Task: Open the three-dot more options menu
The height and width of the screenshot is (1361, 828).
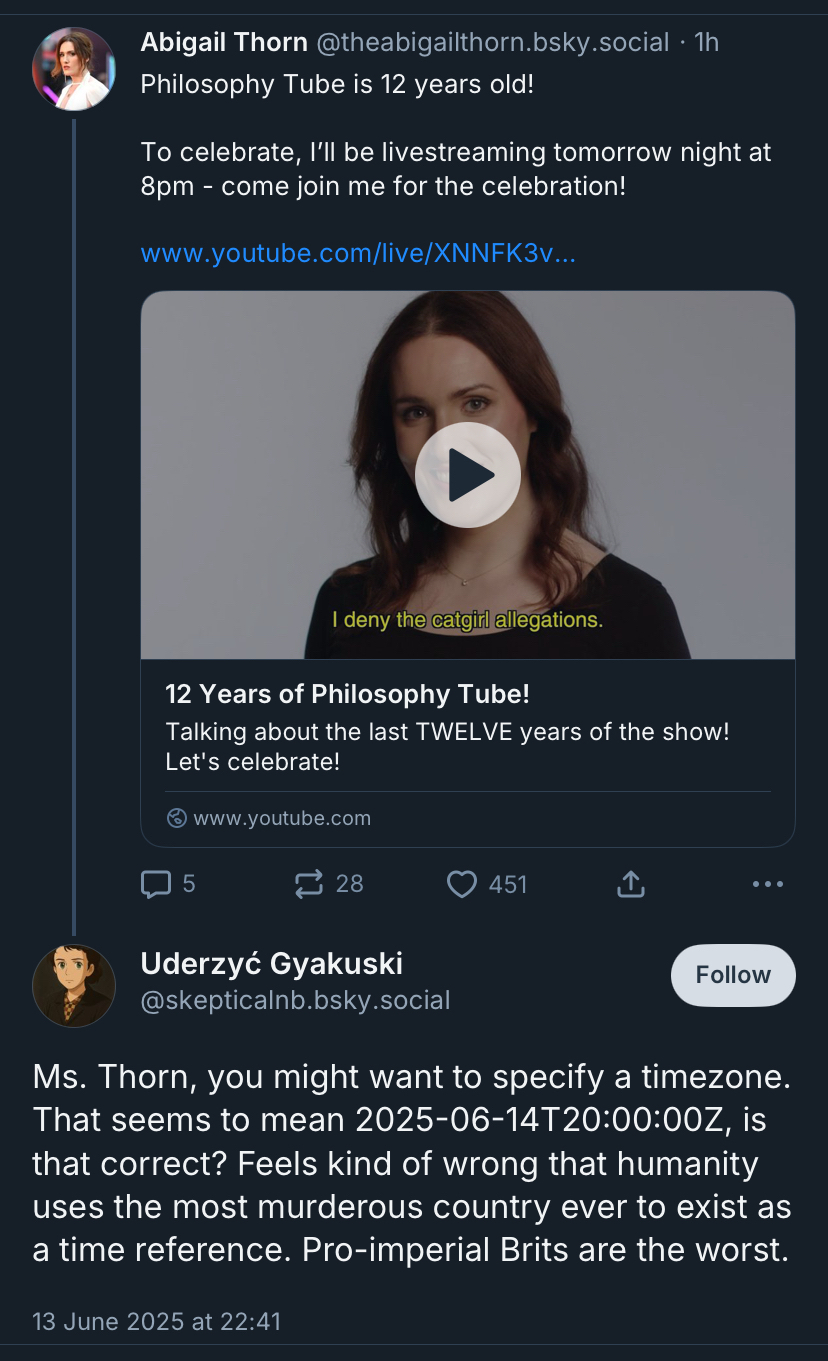Action: coord(767,884)
